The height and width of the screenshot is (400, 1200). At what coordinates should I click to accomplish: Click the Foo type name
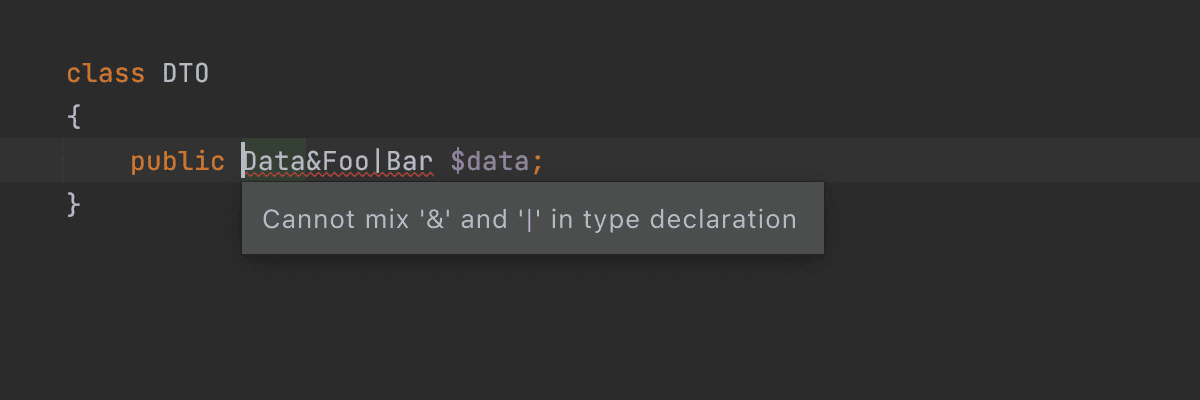[x=346, y=161]
